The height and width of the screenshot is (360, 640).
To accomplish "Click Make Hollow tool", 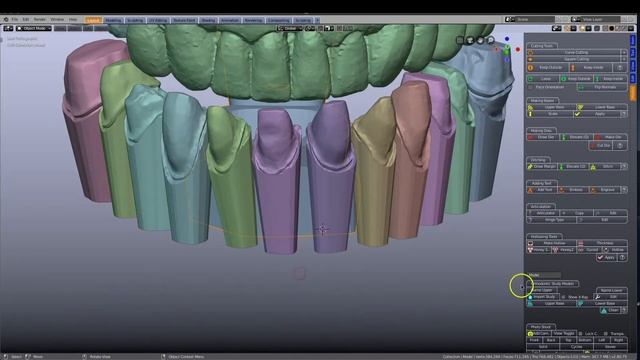I will click(x=551, y=243).
